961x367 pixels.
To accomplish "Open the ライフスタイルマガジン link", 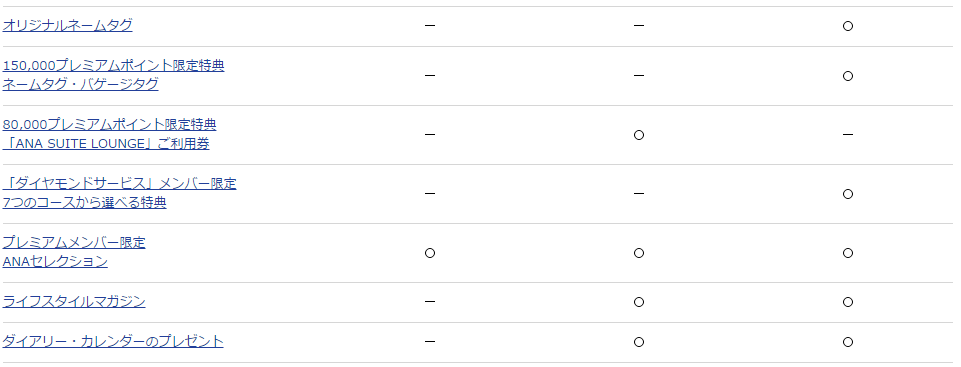I will (x=74, y=301).
